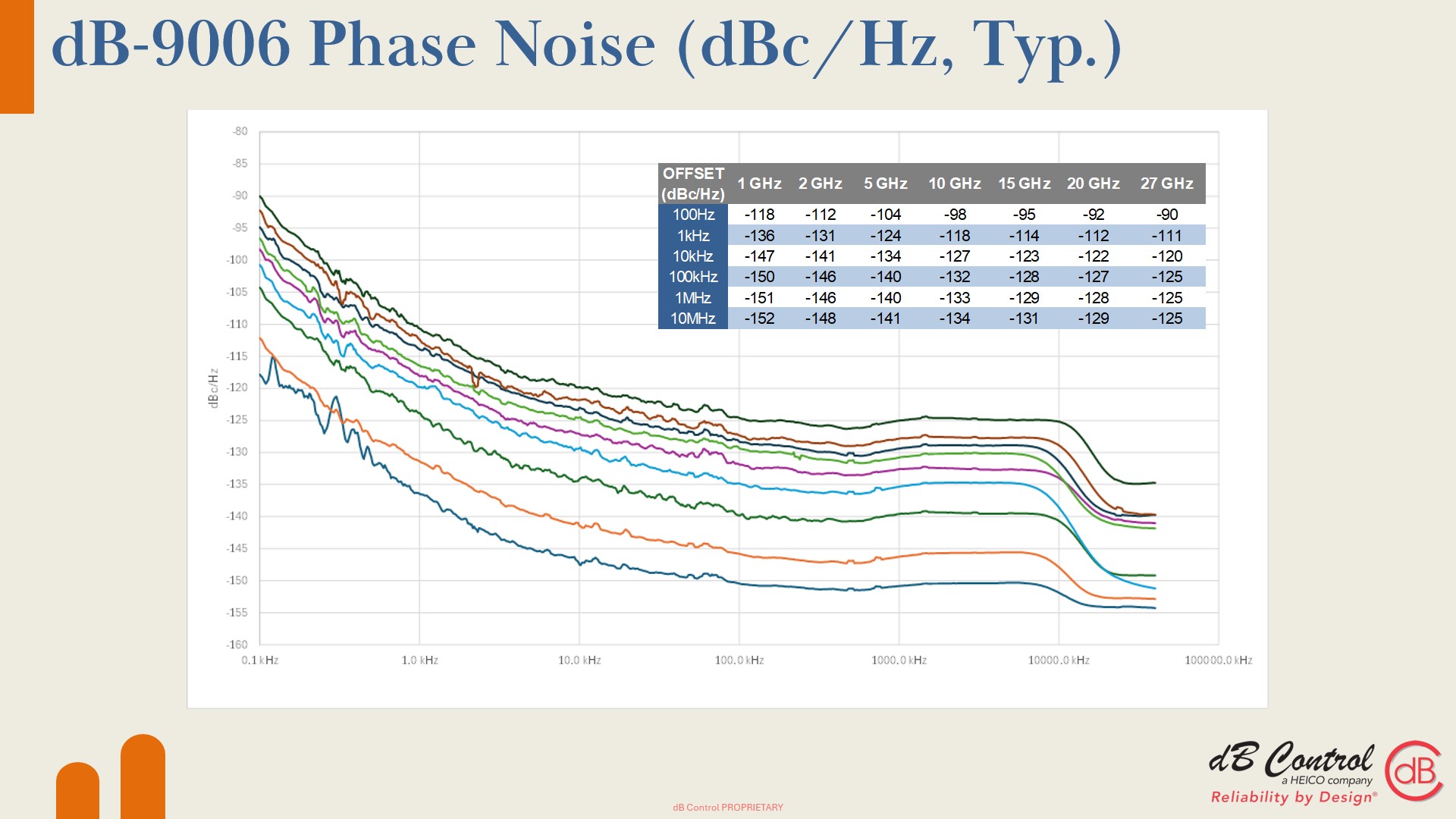The width and height of the screenshot is (1456, 819).
Task: Click the 'dBc/Hz' vertical axis title
Action: (213, 388)
